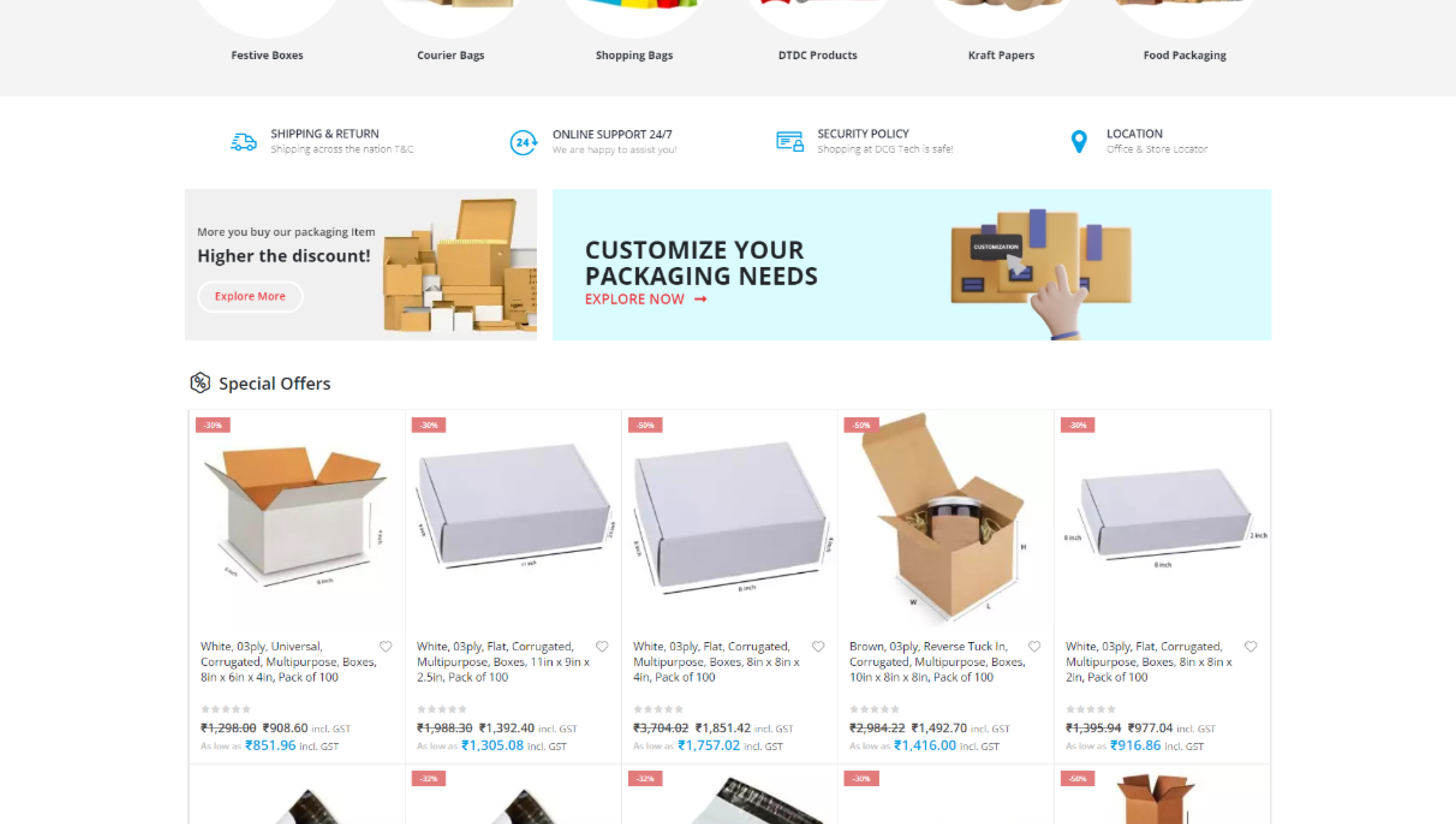Click the Brown Reverse Tuck In box image
This screenshot has width=1456, height=824.
pyautogui.click(x=946, y=518)
